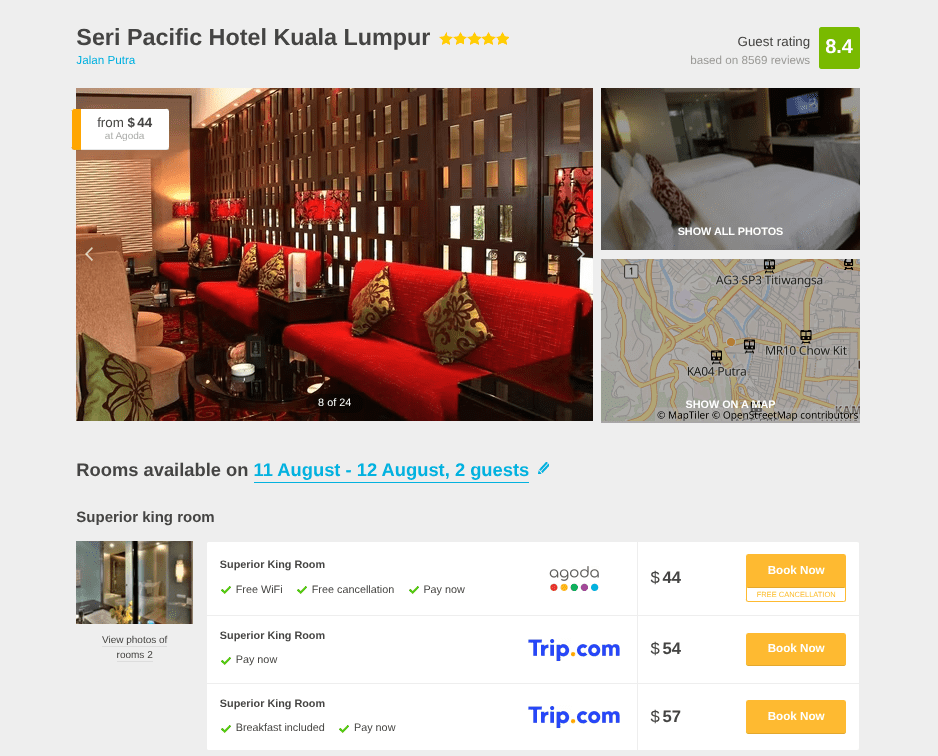
Task: Click View photos of rooms 2 link
Action: 135,647
